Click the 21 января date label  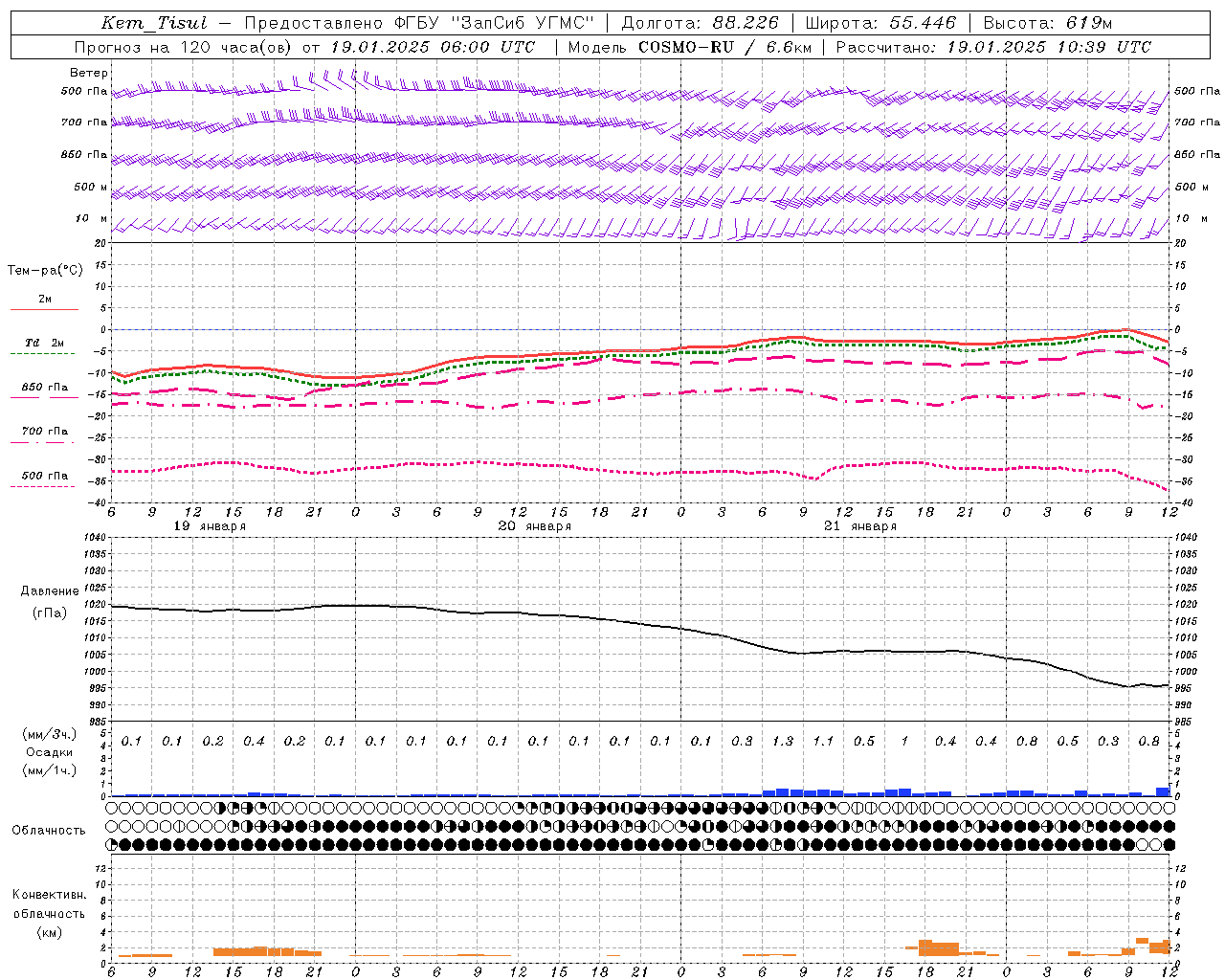860,526
